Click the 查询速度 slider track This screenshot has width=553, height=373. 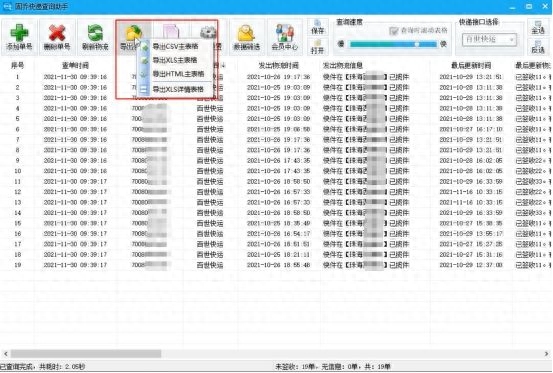pyautogui.click(x=393, y=44)
